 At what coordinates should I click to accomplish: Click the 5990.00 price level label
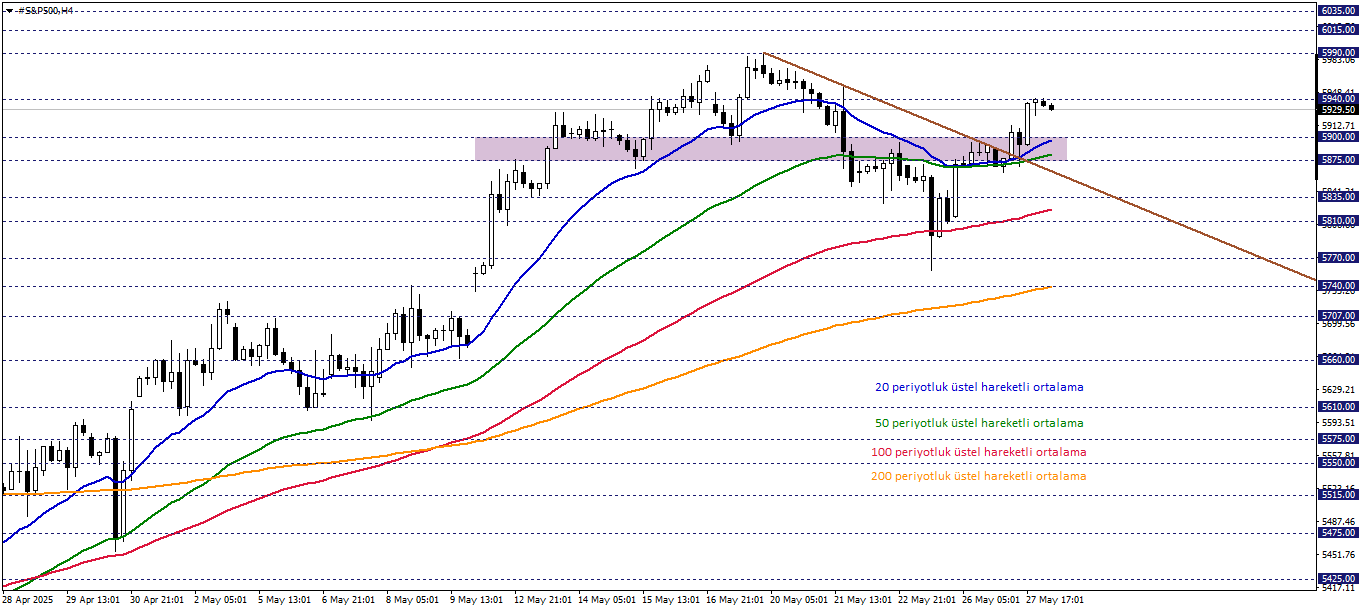[1338, 53]
